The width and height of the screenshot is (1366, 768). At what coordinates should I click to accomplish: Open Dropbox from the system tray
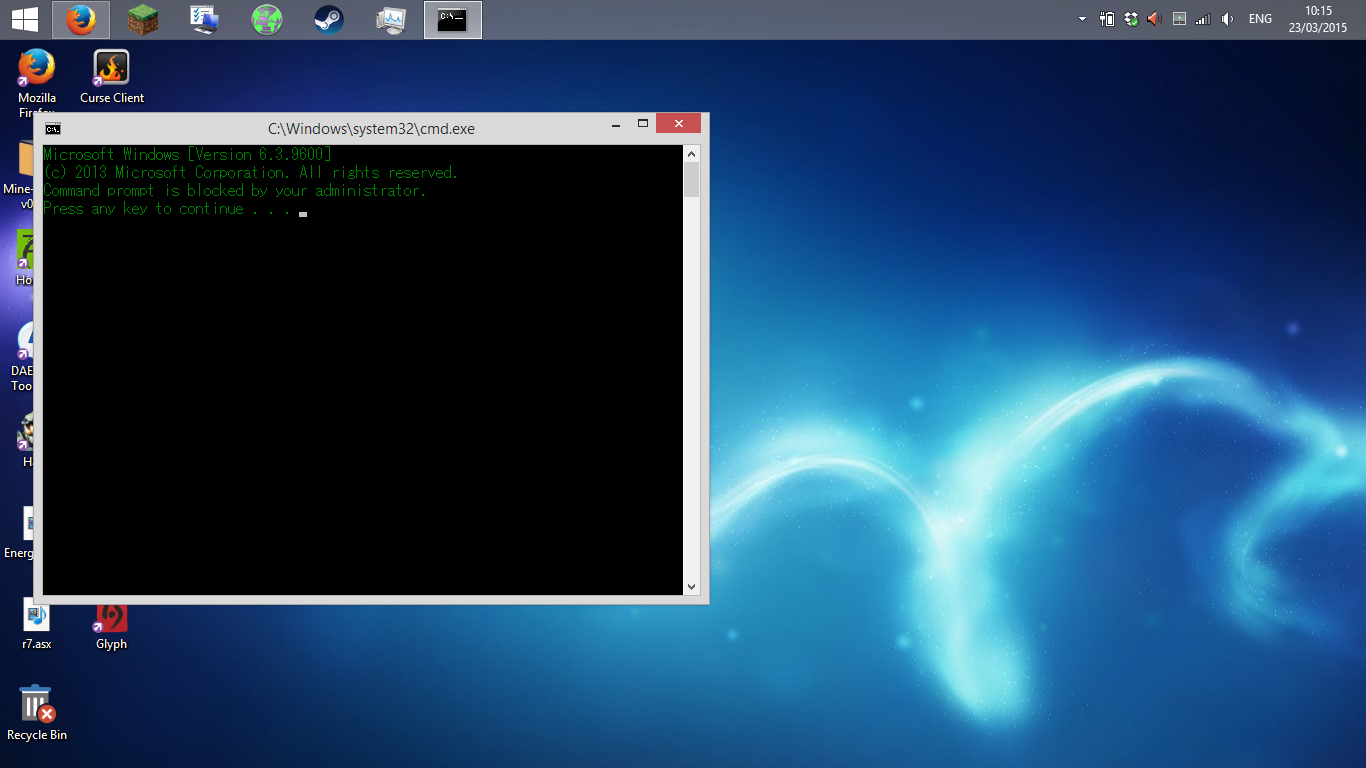(x=1130, y=18)
